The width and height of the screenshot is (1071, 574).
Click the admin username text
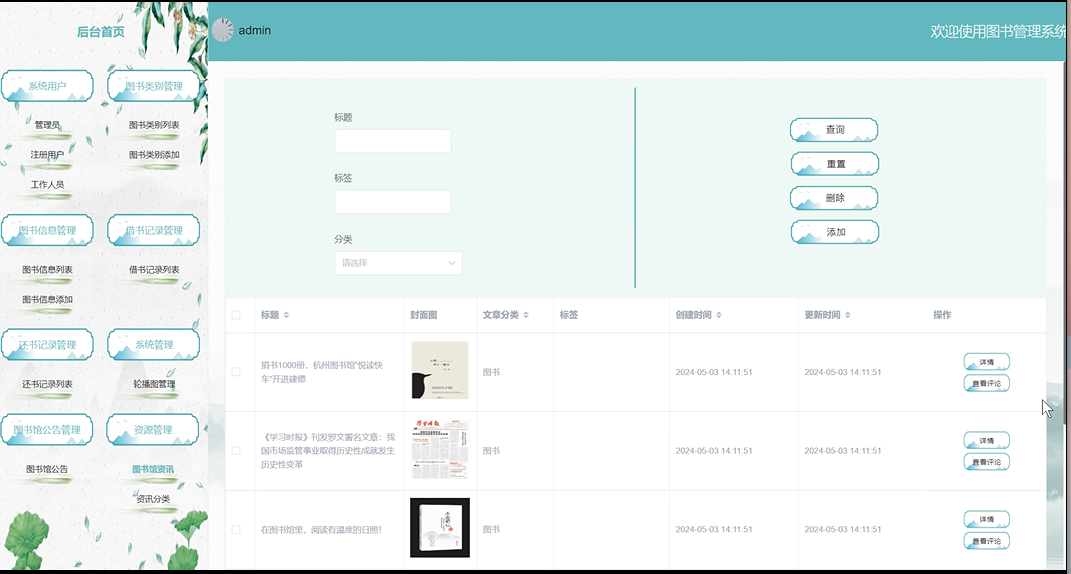tap(254, 30)
